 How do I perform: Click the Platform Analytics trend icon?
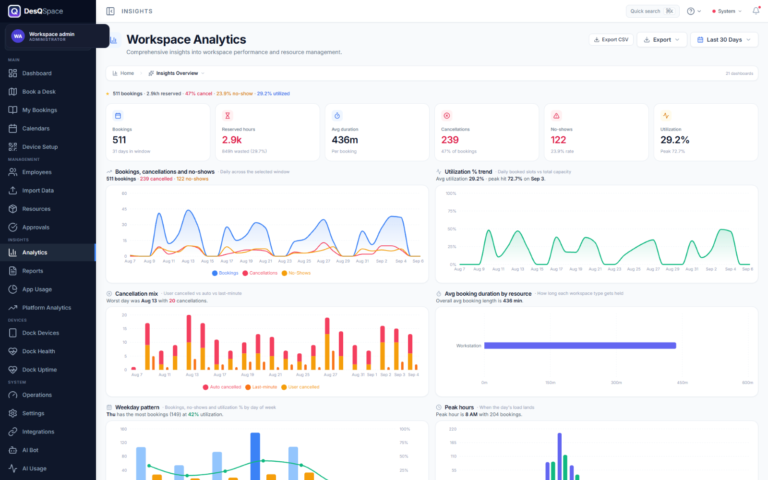[x=13, y=308]
